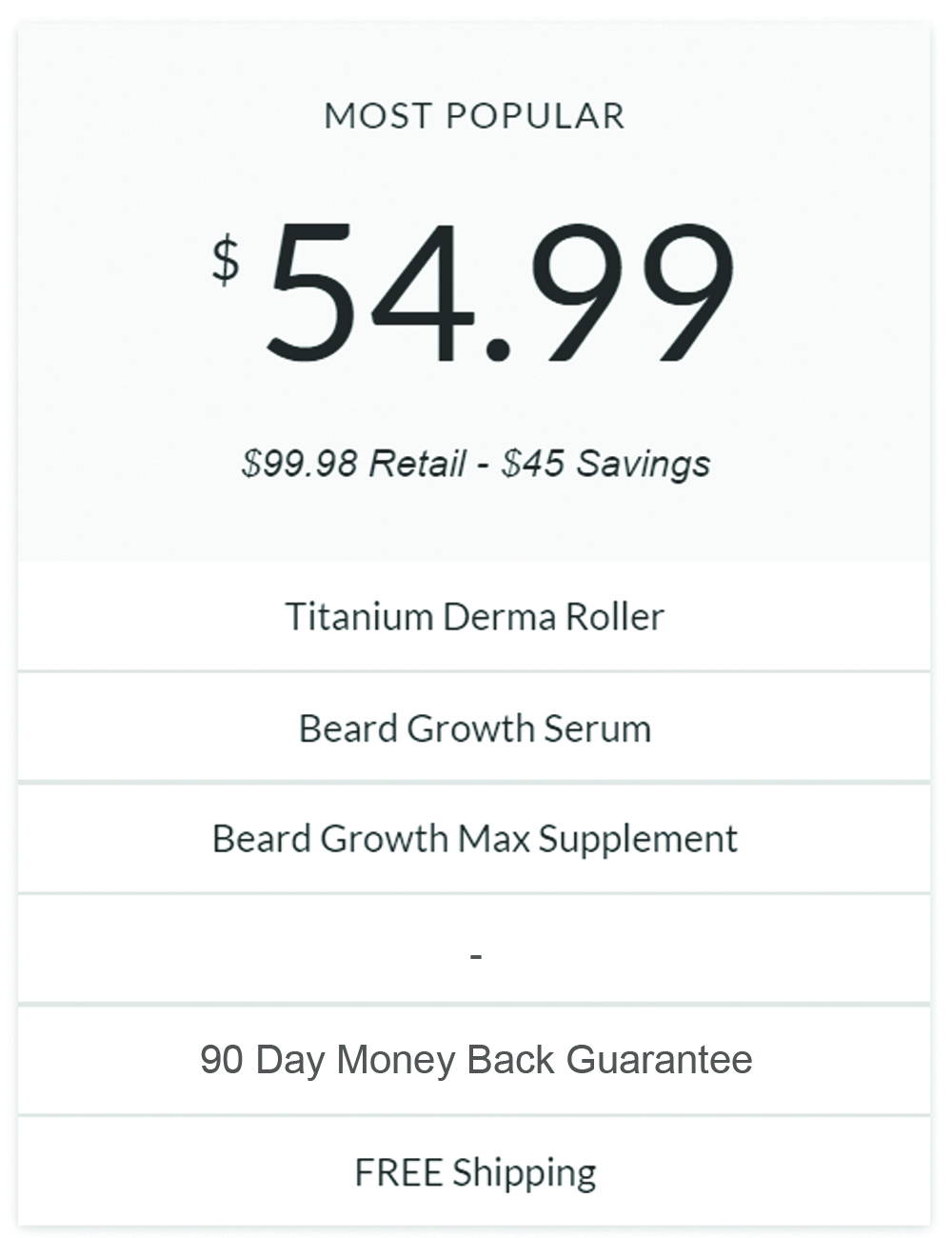Click the word Supplement

point(638,839)
